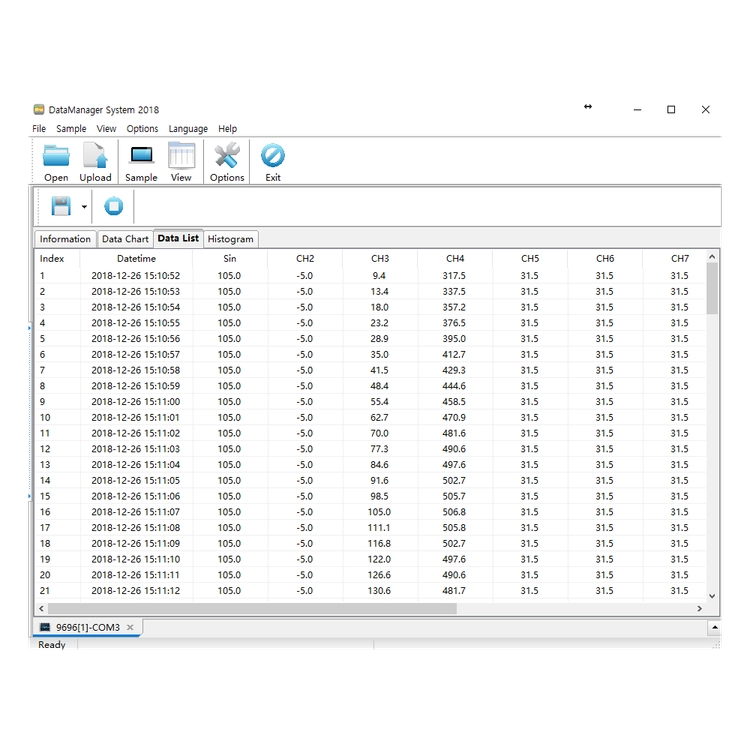The image size is (750, 750).
Task: Click the Upload file icon
Action: point(95,156)
